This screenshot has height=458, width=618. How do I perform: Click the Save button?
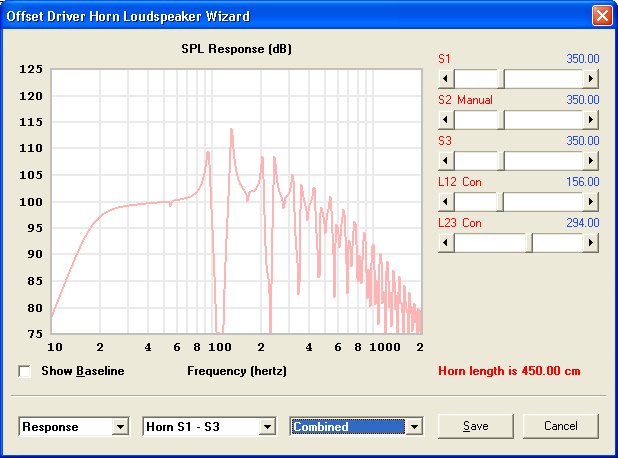point(476,426)
